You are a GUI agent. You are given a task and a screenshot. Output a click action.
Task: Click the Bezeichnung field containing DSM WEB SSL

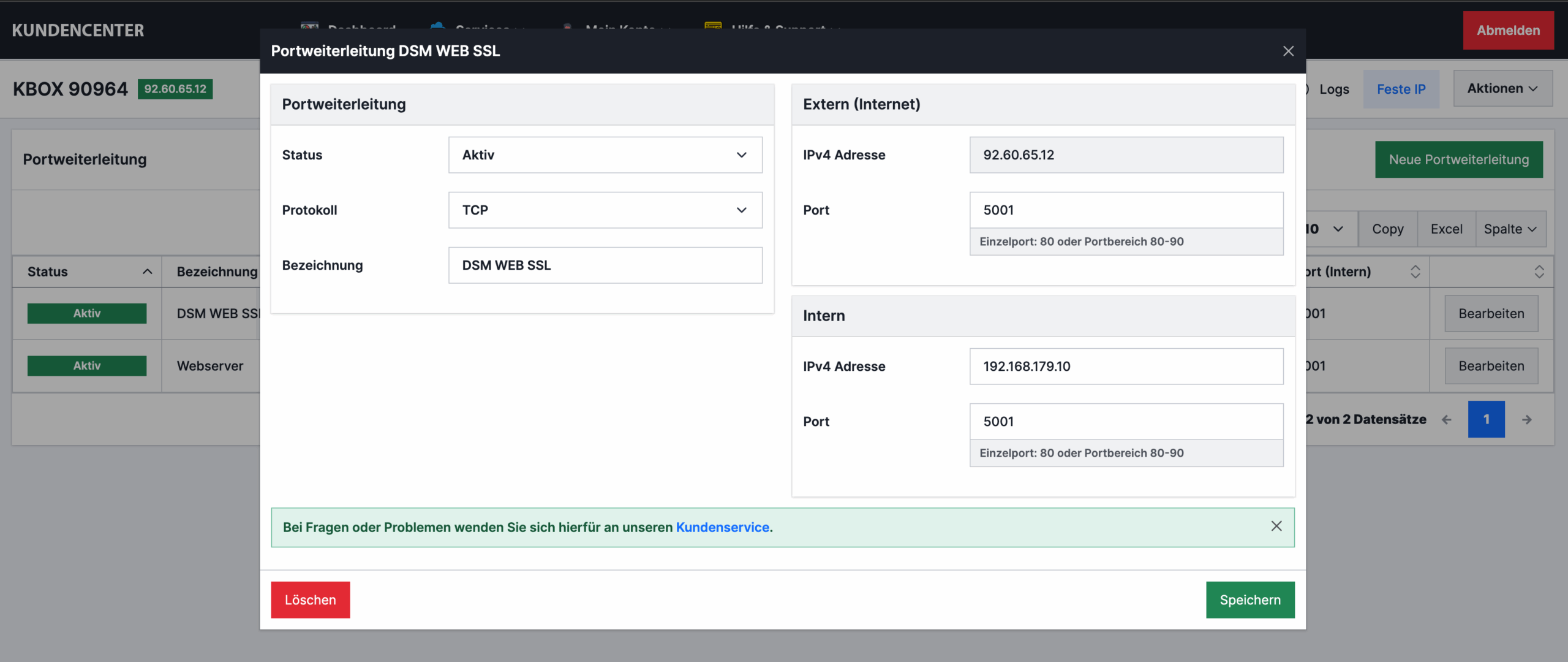click(x=605, y=265)
